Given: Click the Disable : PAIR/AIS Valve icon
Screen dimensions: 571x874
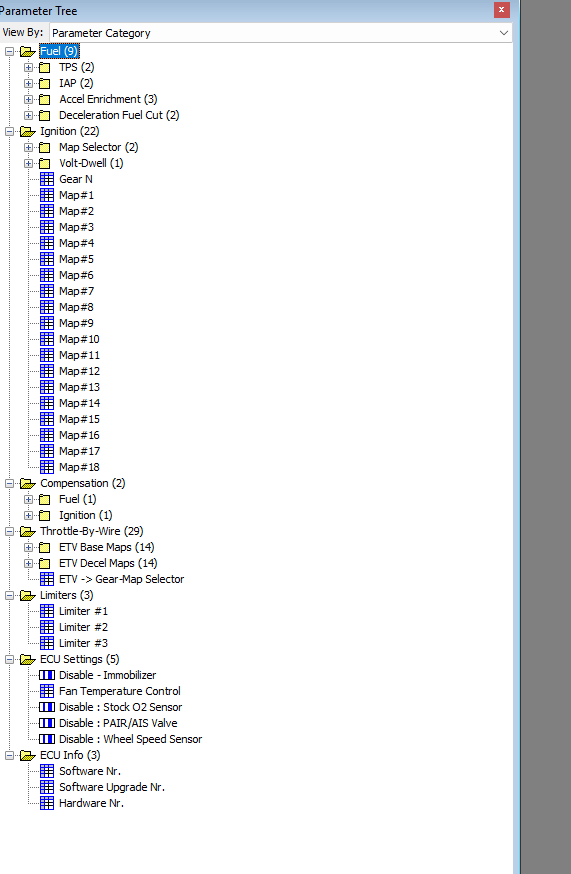Looking at the screenshot, I should (47, 723).
